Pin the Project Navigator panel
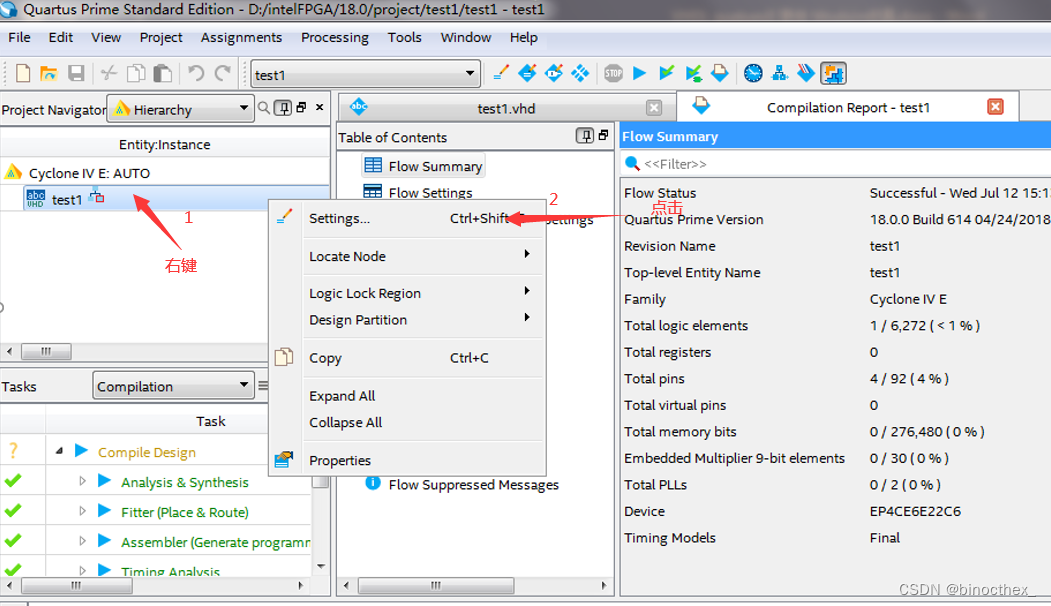This screenshot has height=606, width=1051. click(284, 107)
